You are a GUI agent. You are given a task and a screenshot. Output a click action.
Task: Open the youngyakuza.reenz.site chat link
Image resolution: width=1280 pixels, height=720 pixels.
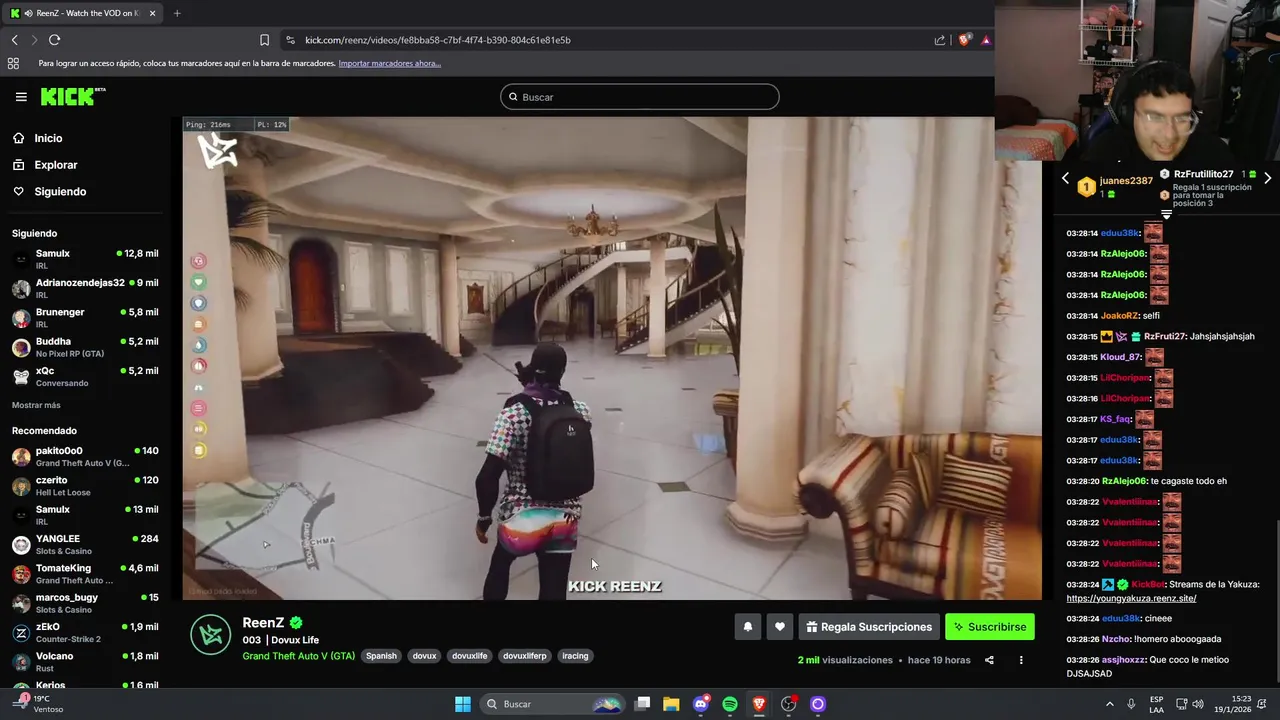point(1131,598)
